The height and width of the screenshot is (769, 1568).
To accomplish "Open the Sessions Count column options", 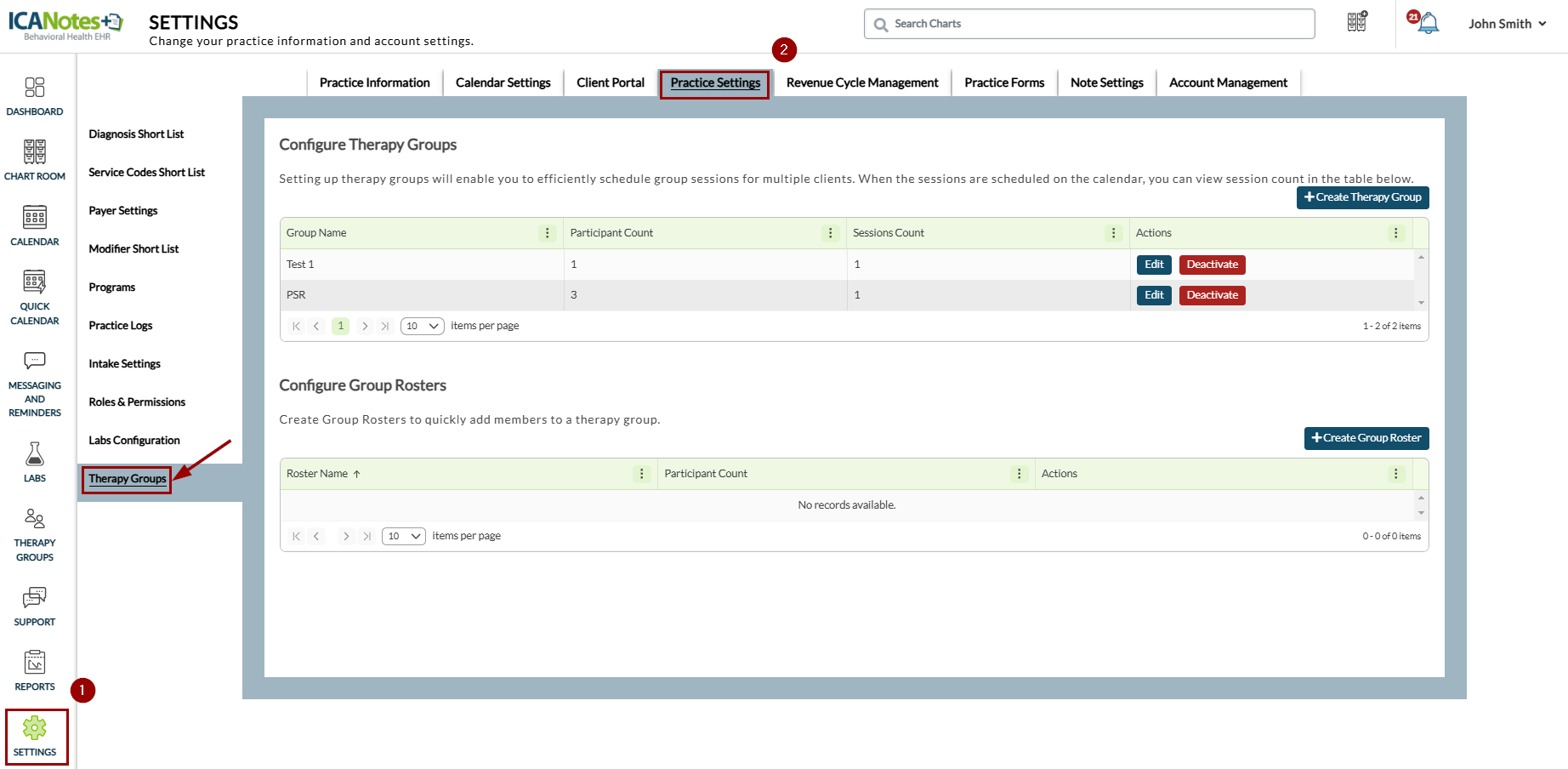I will [x=1113, y=233].
